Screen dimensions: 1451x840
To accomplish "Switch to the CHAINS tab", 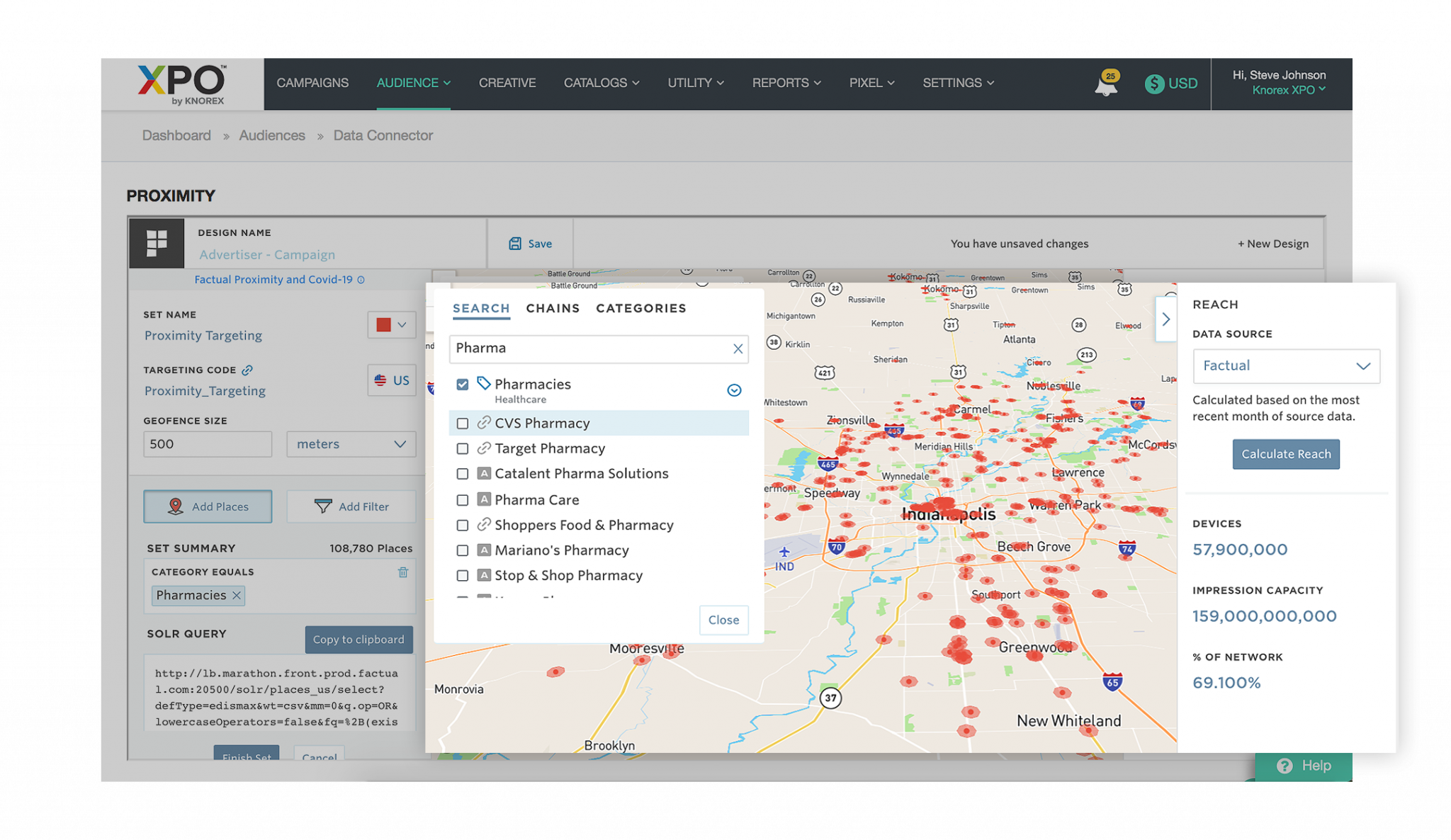I will (553, 308).
